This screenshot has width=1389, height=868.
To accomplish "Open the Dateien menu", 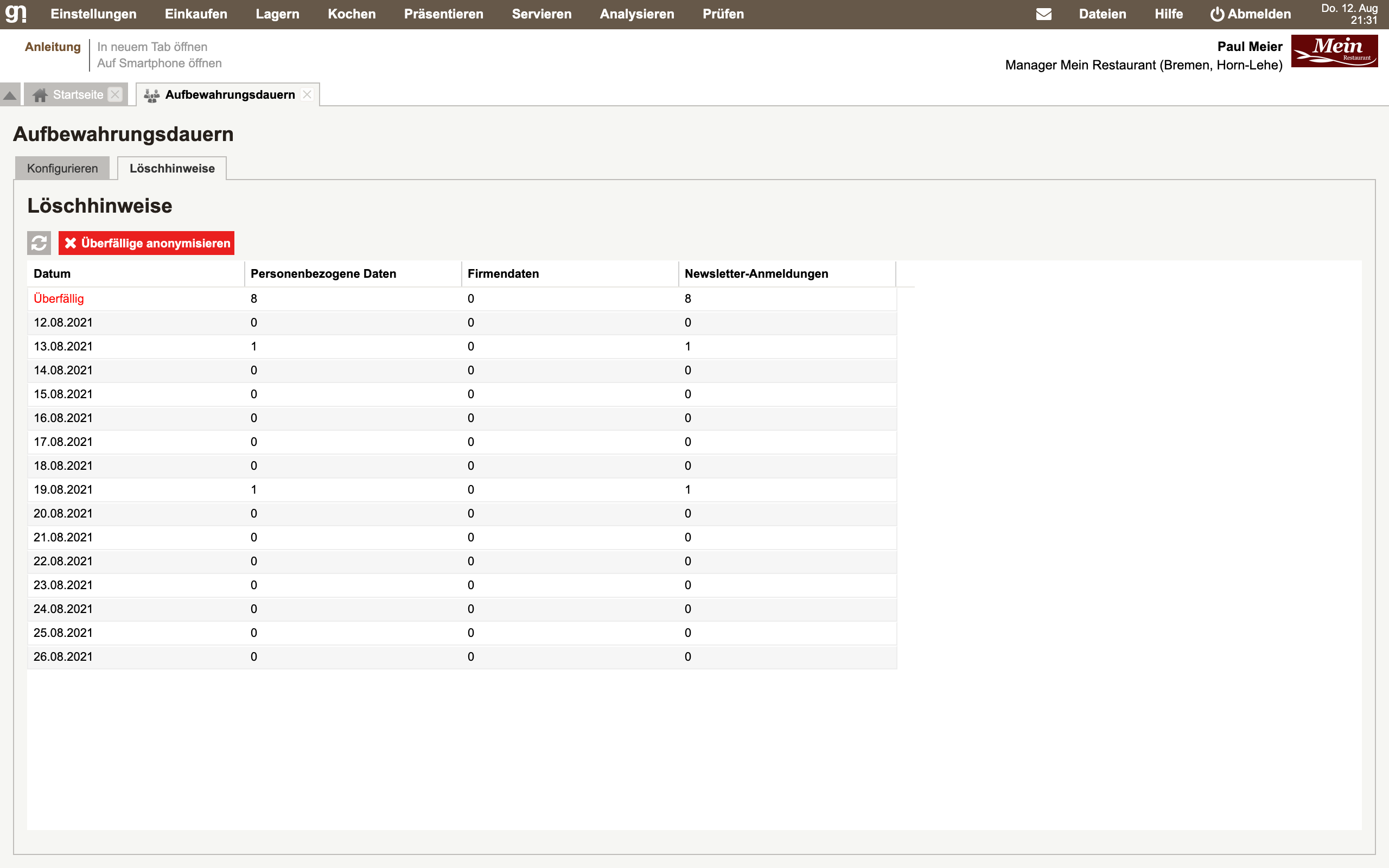I will click(1103, 14).
